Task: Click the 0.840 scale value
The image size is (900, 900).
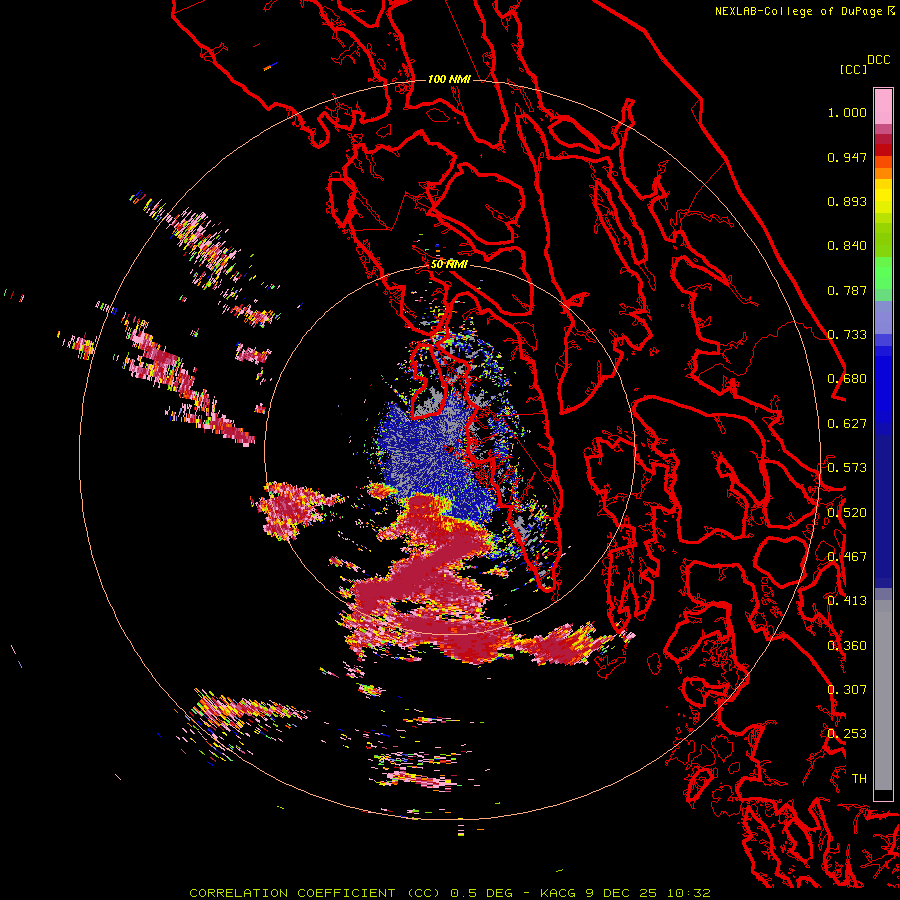Action: pos(847,246)
